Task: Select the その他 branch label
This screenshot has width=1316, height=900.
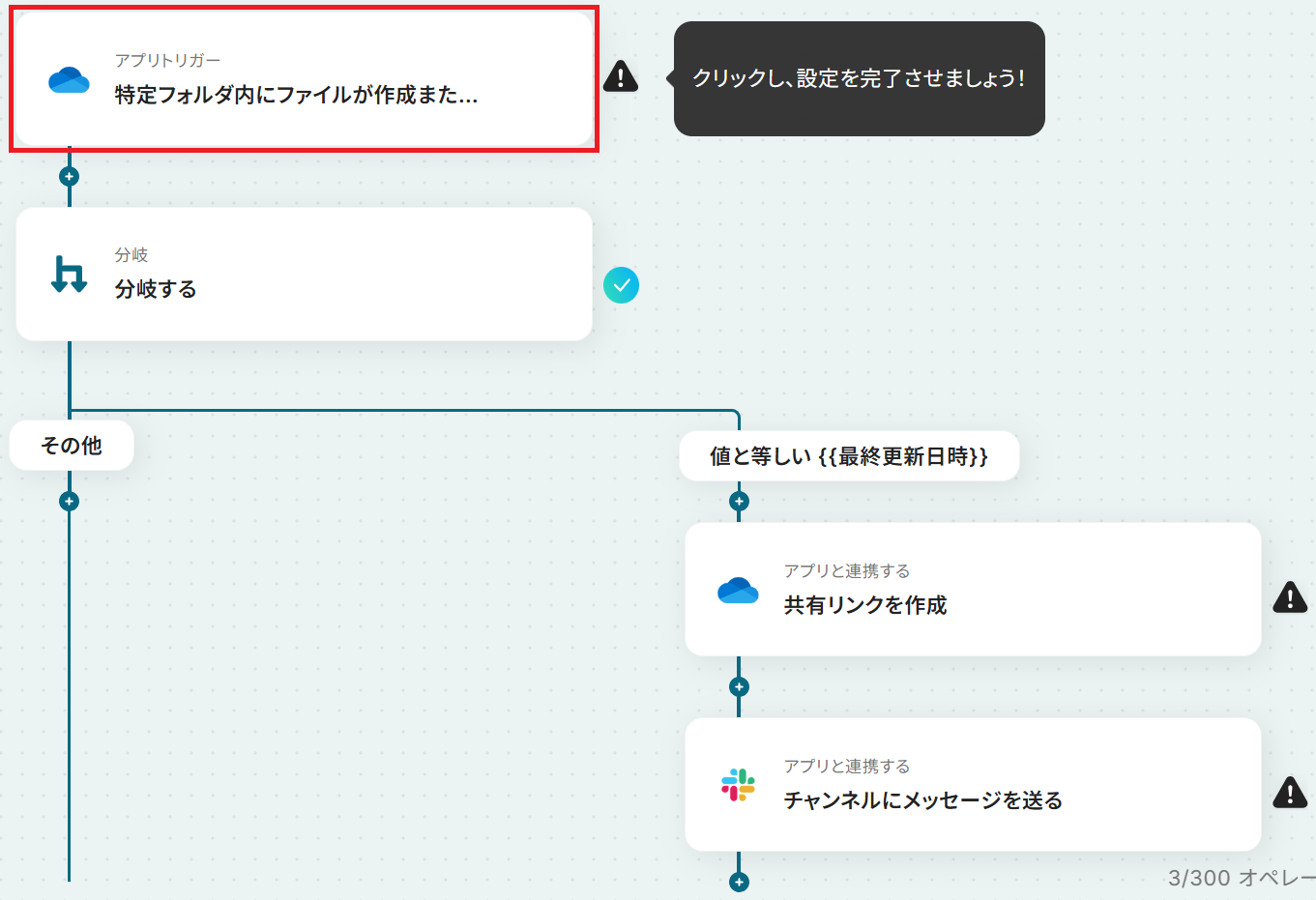Action: coord(72,446)
